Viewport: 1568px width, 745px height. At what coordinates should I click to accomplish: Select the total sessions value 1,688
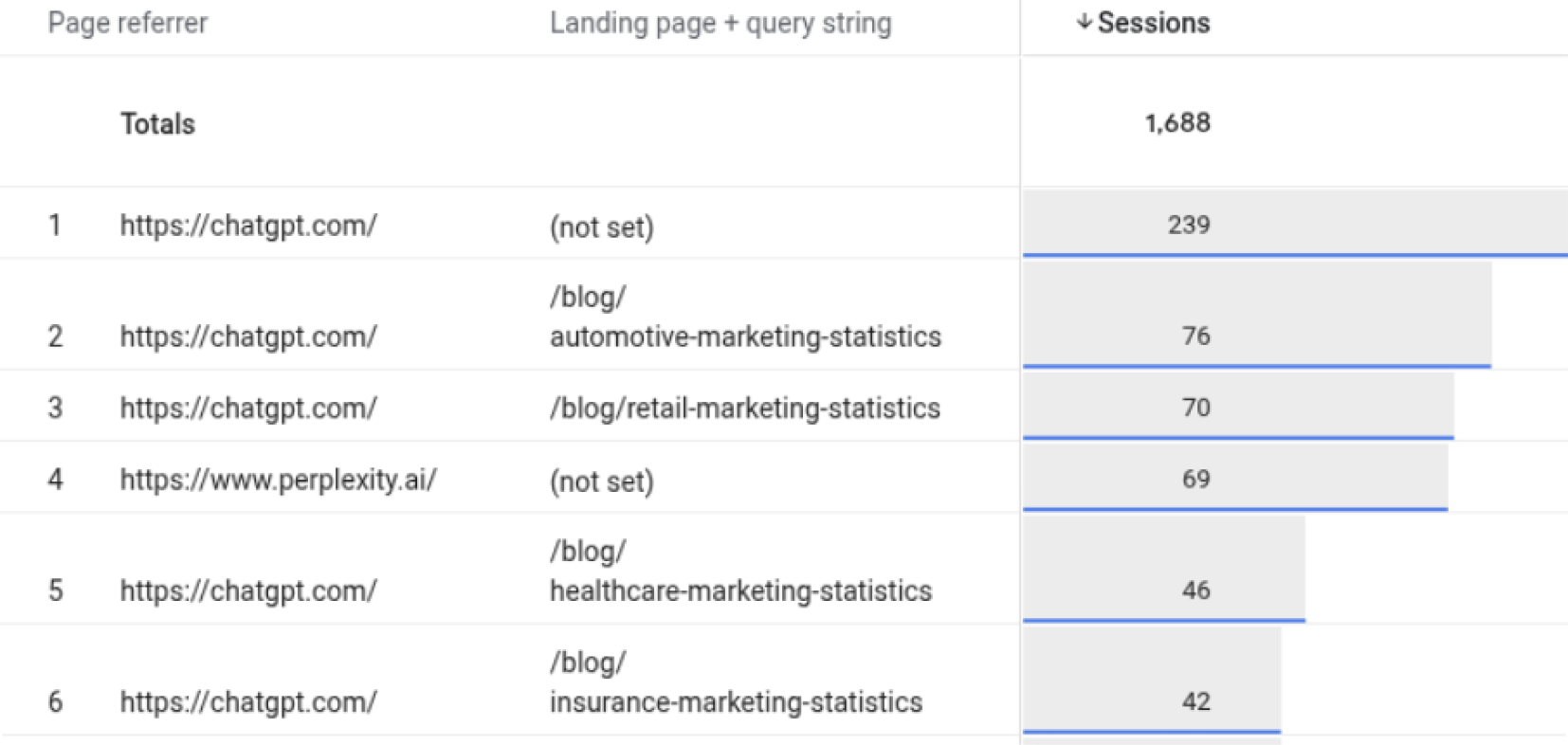pyautogui.click(x=1177, y=122)
